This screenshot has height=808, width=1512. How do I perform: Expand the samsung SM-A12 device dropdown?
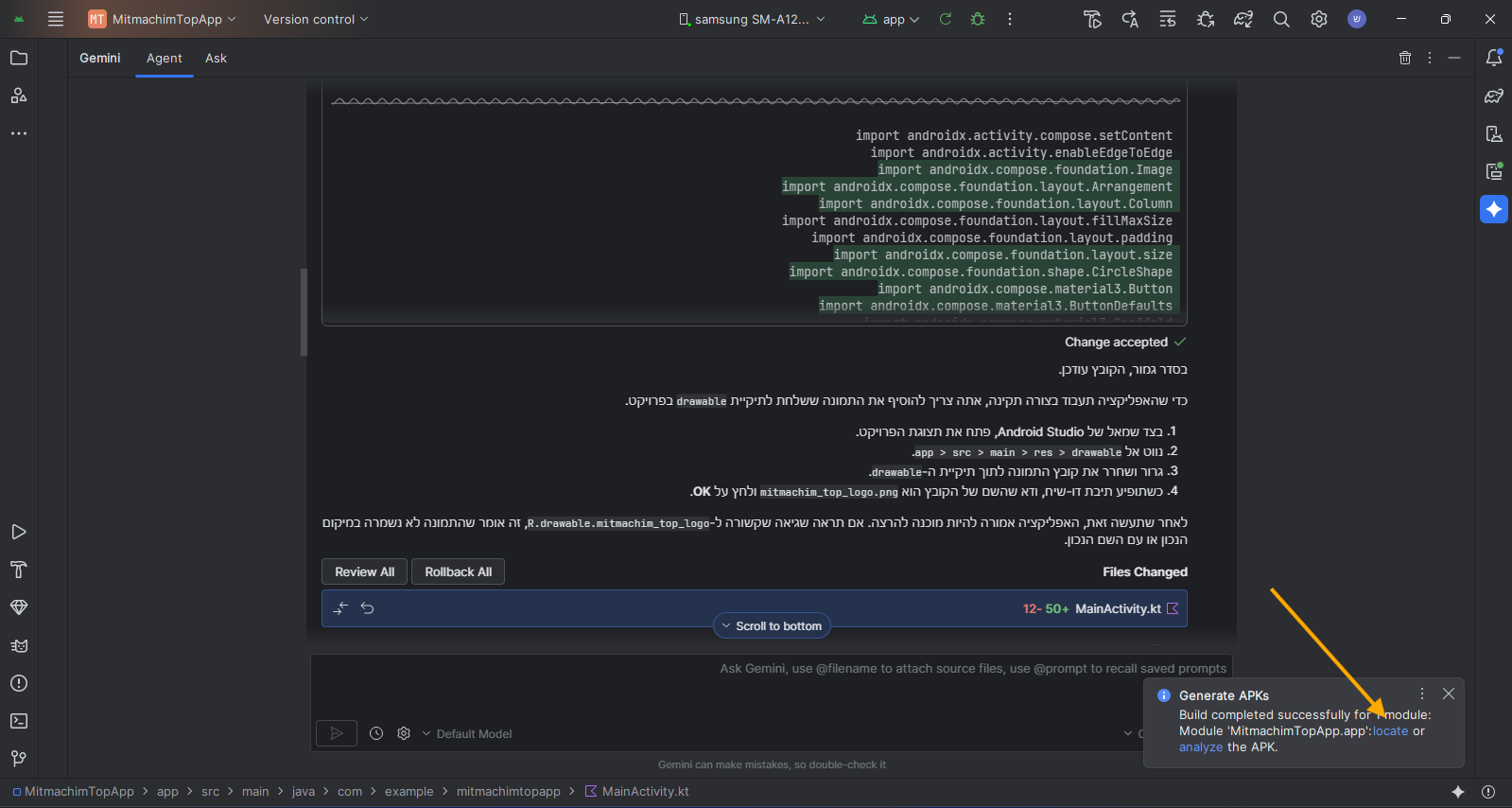(753, 19)
